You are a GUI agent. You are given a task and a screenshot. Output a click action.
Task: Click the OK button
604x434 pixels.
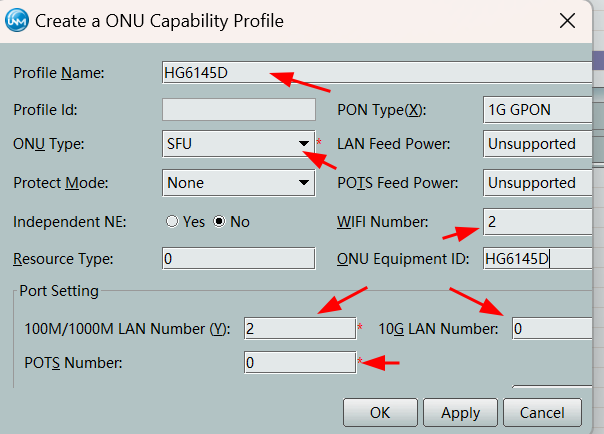[380, 412]
